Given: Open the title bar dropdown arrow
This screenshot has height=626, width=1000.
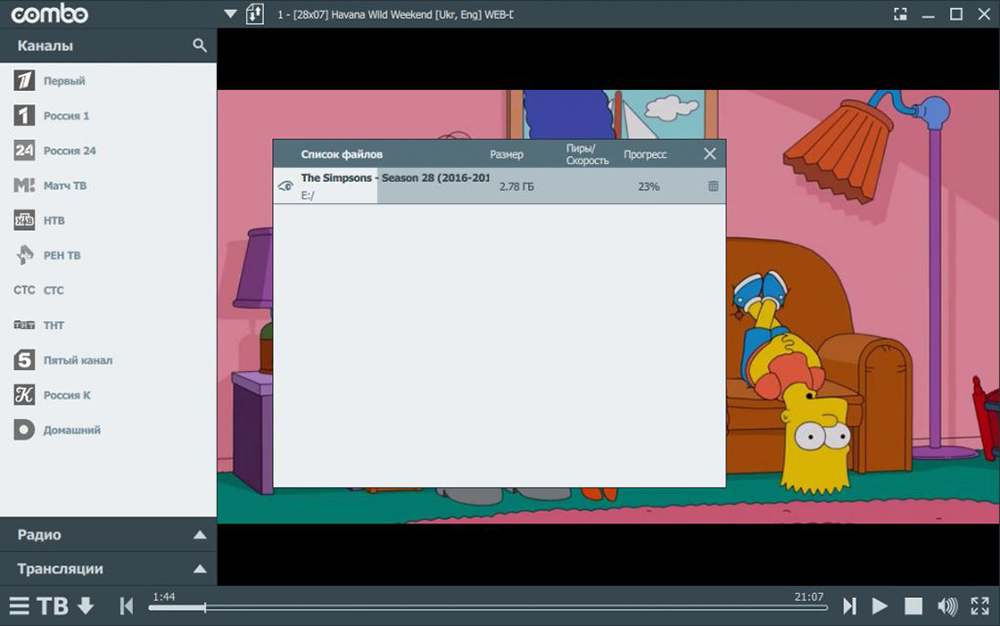Looking at the screenshot, I should [230, 13].
